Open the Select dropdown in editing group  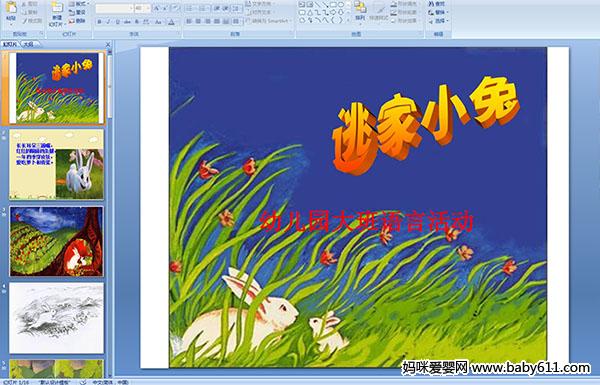pyautogui.click(x=439, y=21)
